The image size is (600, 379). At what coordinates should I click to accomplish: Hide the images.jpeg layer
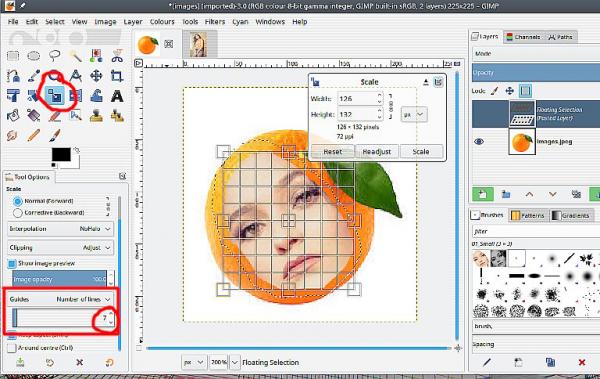(479, 142)
